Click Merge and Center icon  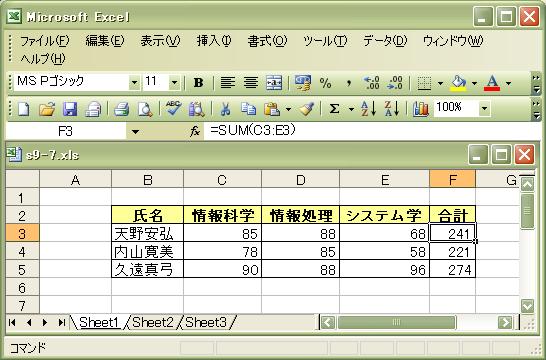click(x=274, y=83)
